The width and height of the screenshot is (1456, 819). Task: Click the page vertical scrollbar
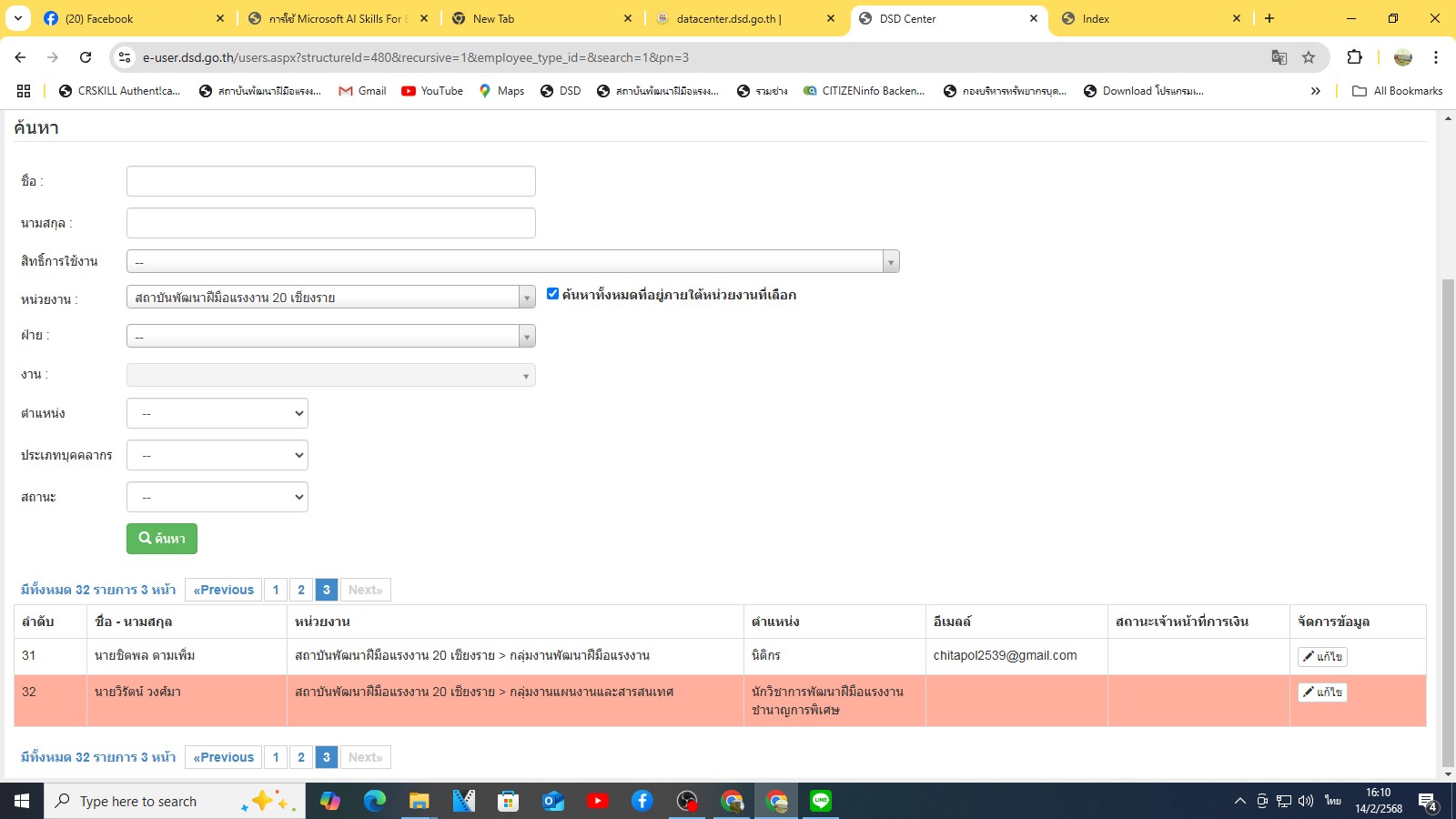pyautogui.click(x=1448, y=523)
